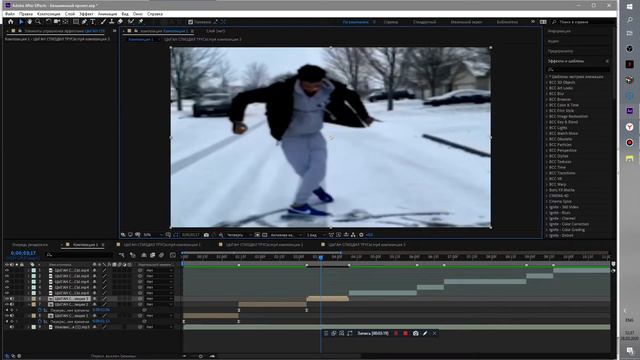Select the Hand tool
640x360 pixels.
(x=29, y=22)
